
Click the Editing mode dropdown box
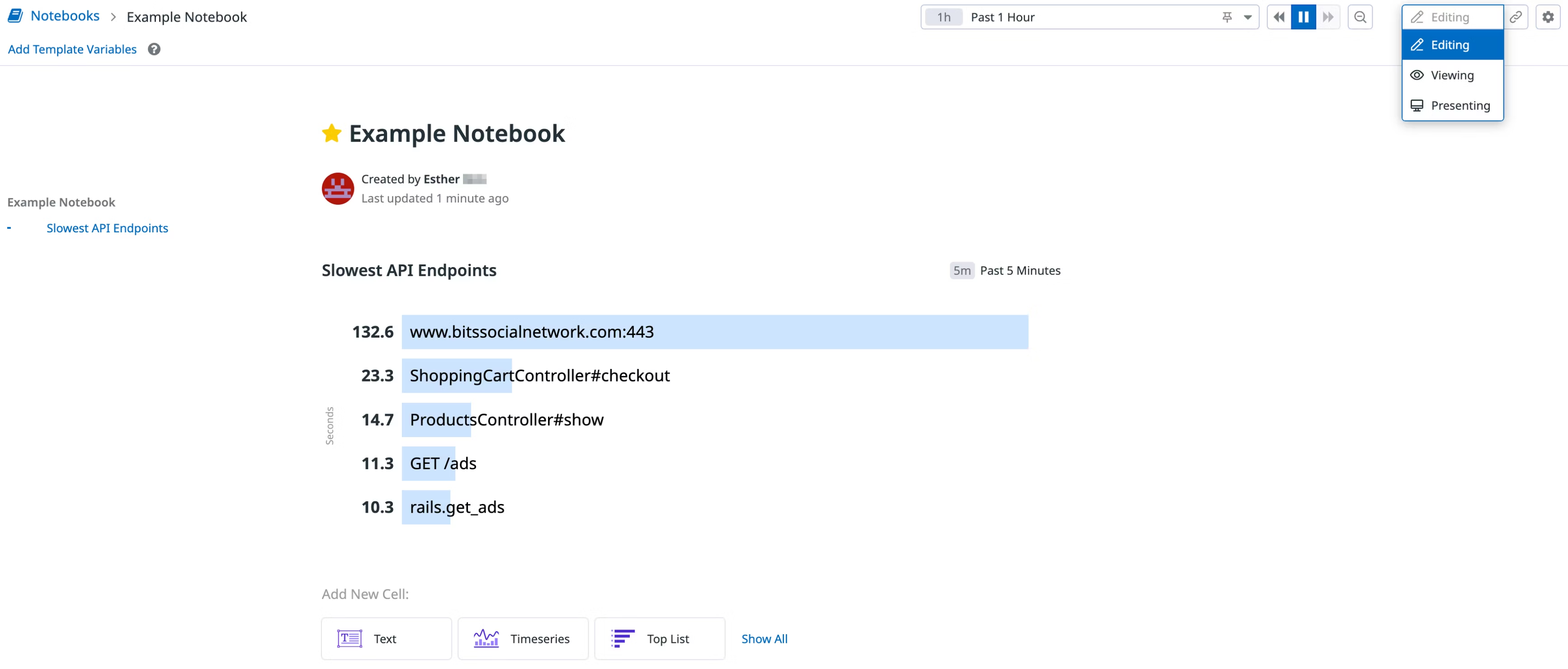[x=1452, y=17]
